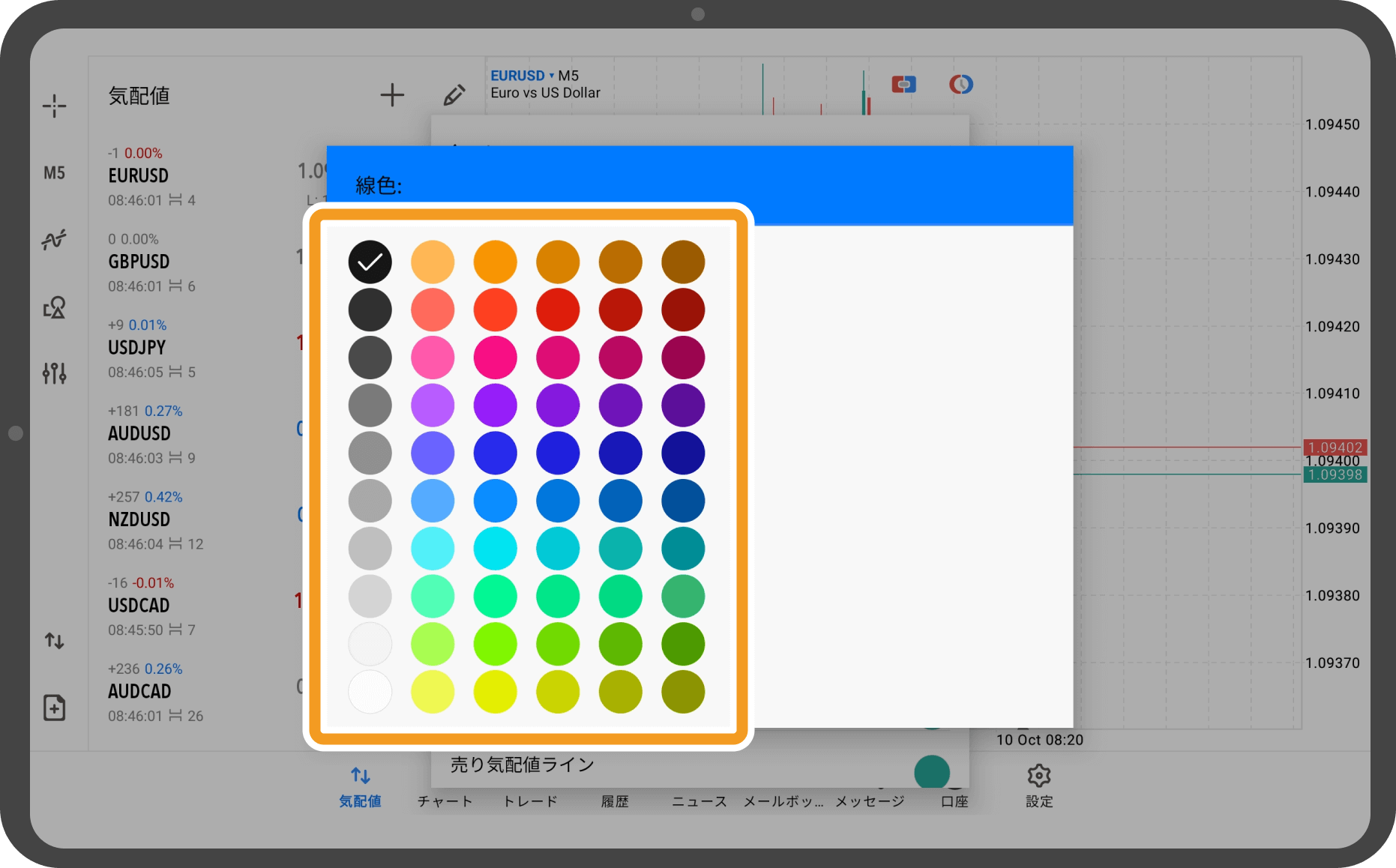Pick the dark forest green swatch

[x=683, y=644]
